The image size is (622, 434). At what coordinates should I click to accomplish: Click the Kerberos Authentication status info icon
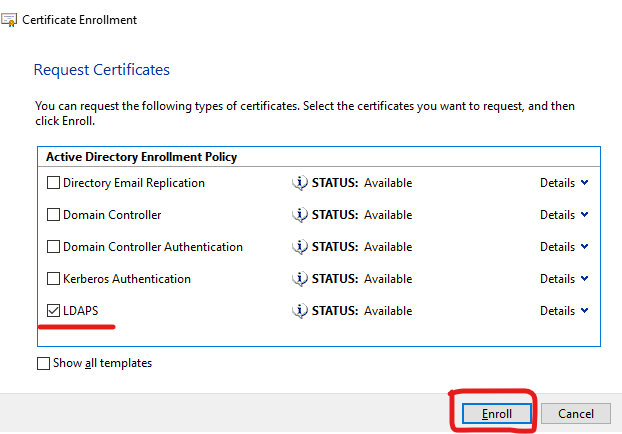(298, 279)
